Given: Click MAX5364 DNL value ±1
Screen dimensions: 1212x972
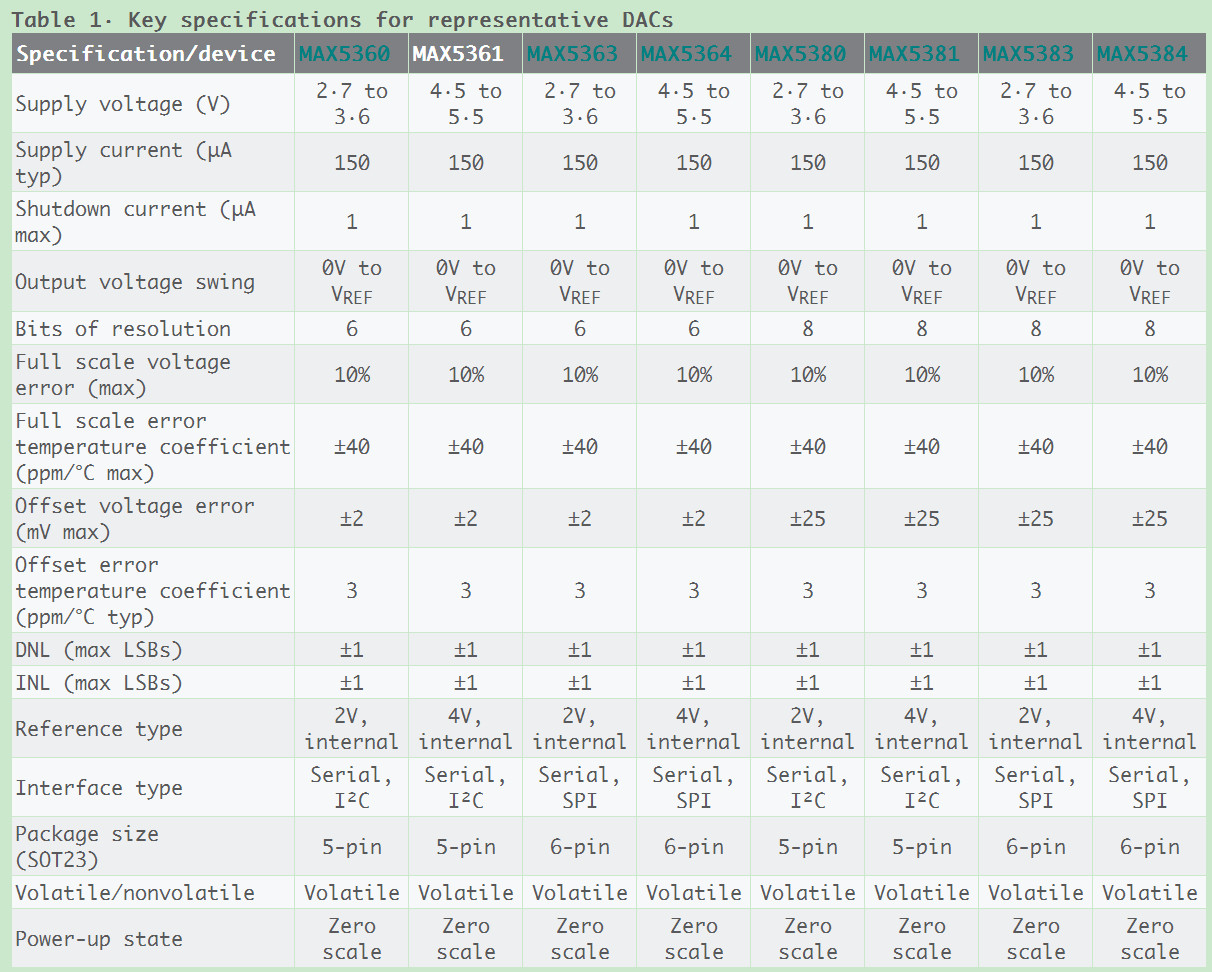Looking at the screenshot, I should tap(693, 651).
